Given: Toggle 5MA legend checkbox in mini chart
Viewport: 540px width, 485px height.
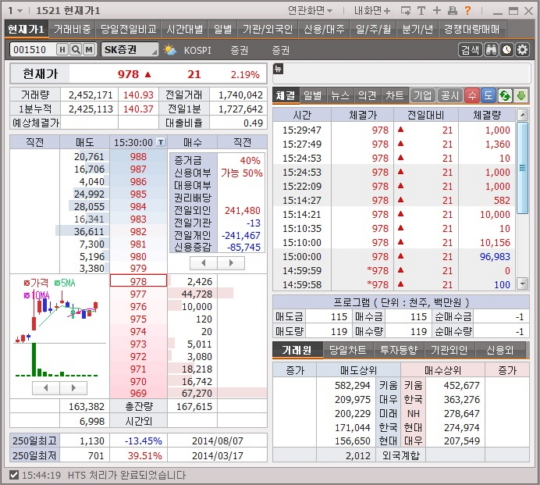Looking at the screenshot, I should pos(57,283).
